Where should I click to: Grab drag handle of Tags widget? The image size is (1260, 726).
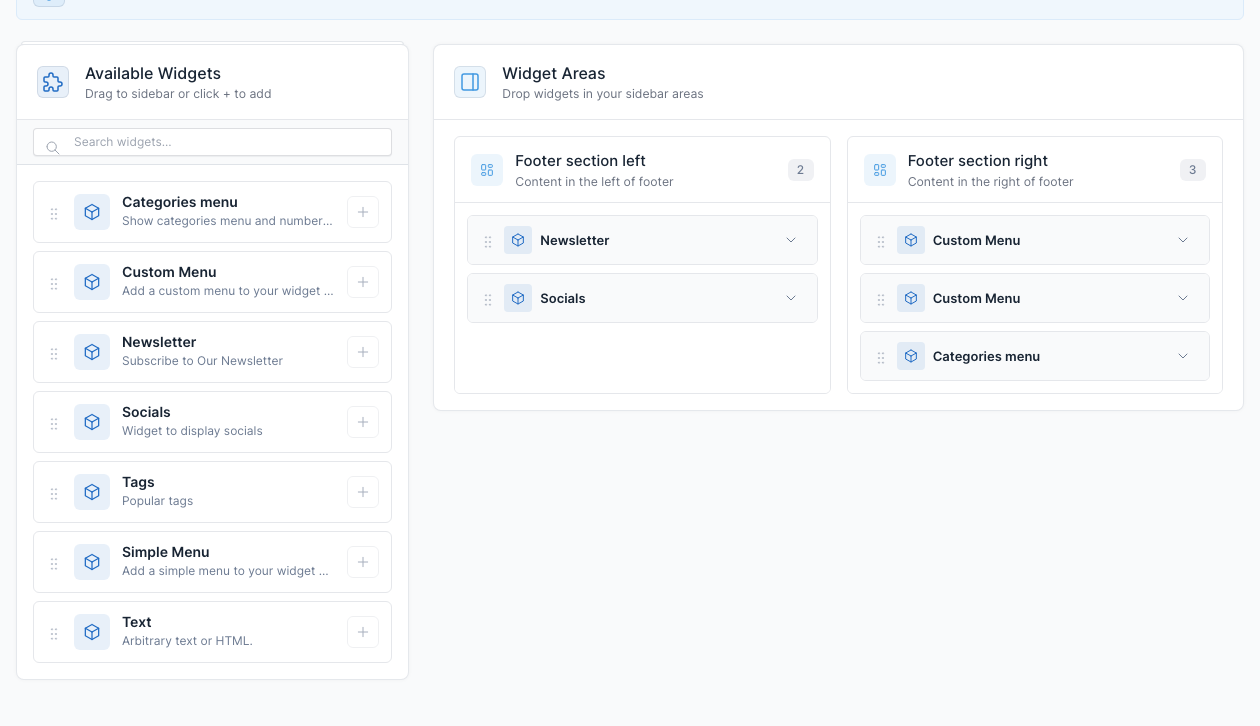[54, 493]
